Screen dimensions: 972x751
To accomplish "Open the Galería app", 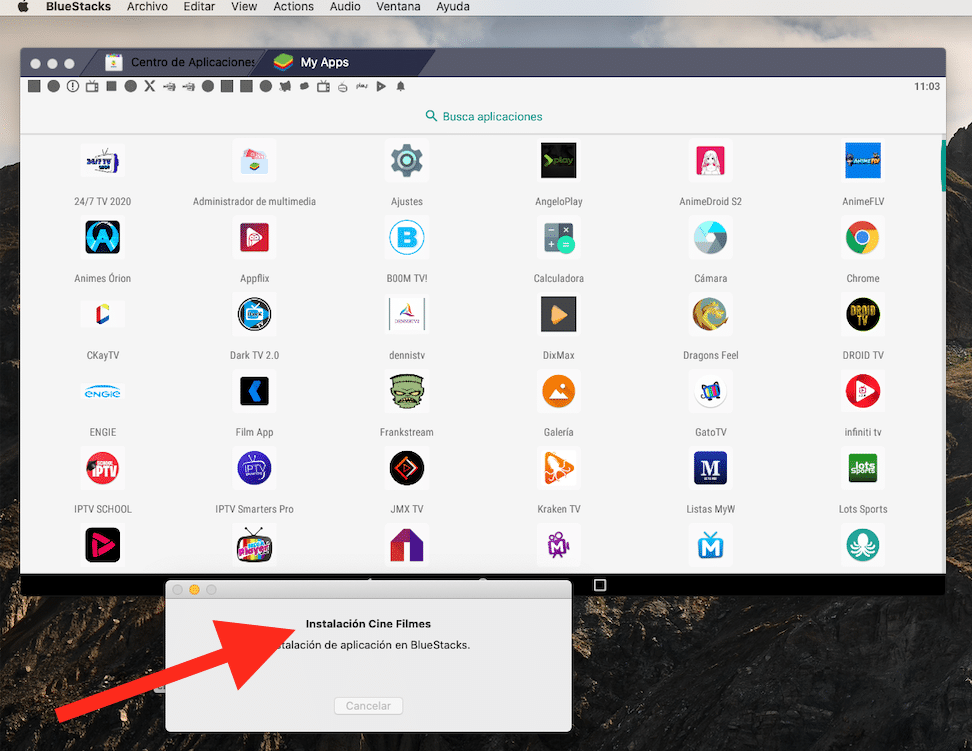I will (558, 392).
